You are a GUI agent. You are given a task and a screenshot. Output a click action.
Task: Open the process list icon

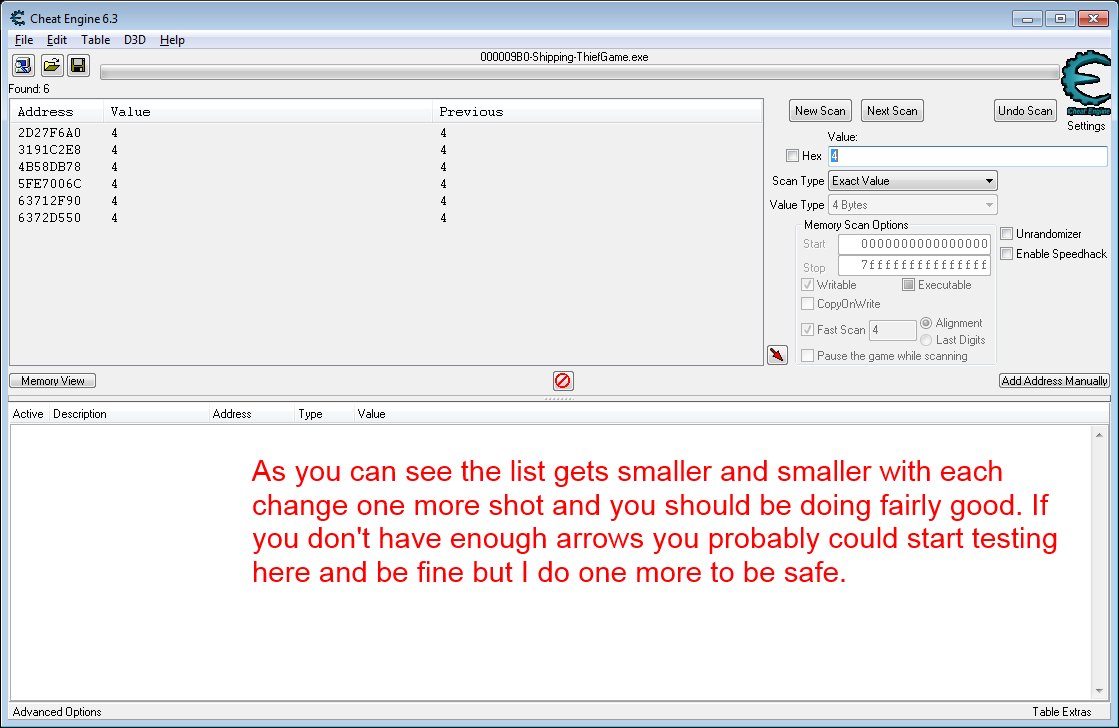(23, 66)
